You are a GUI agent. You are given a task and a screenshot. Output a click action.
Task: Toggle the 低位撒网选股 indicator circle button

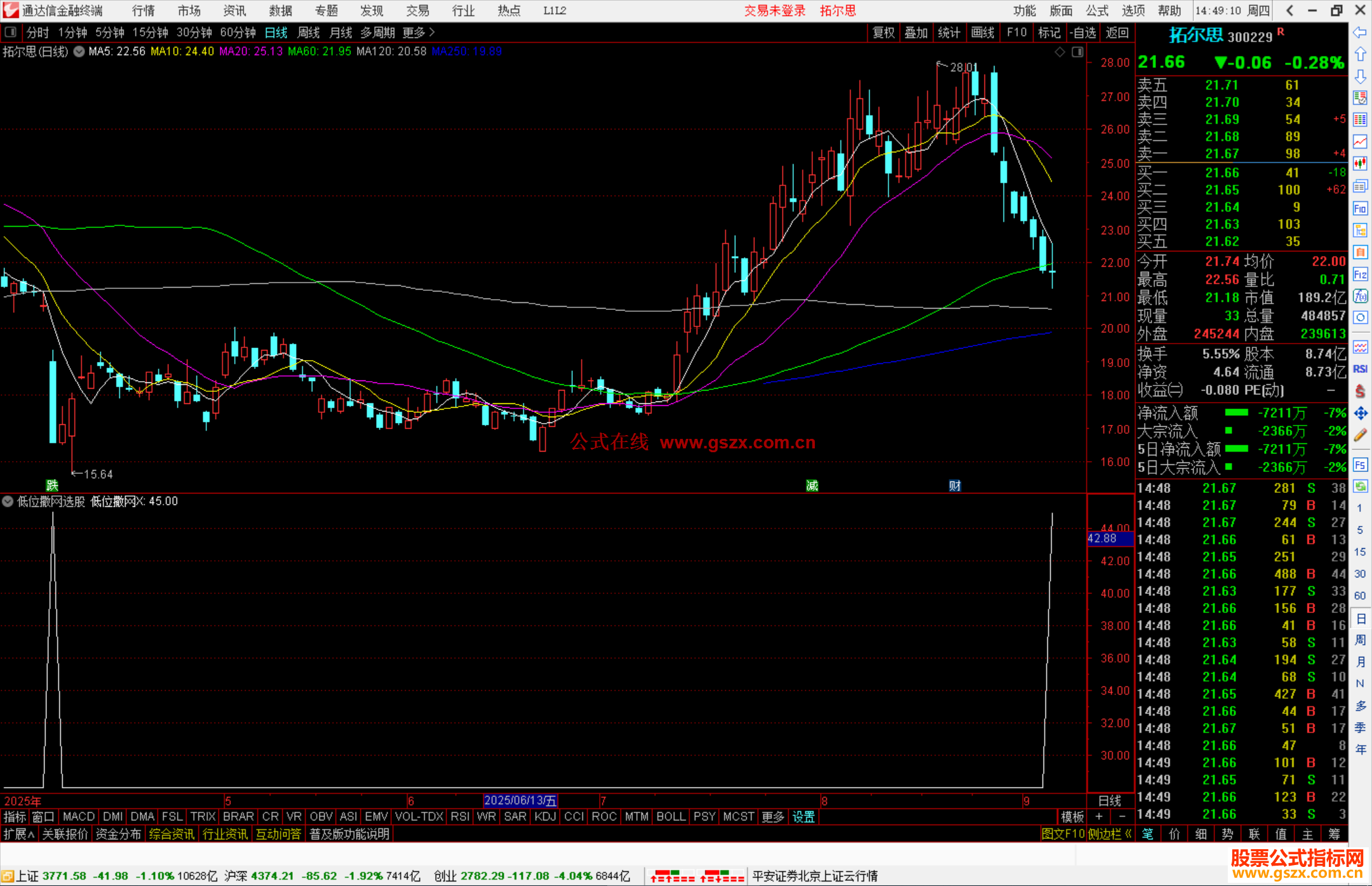(8, 501)
